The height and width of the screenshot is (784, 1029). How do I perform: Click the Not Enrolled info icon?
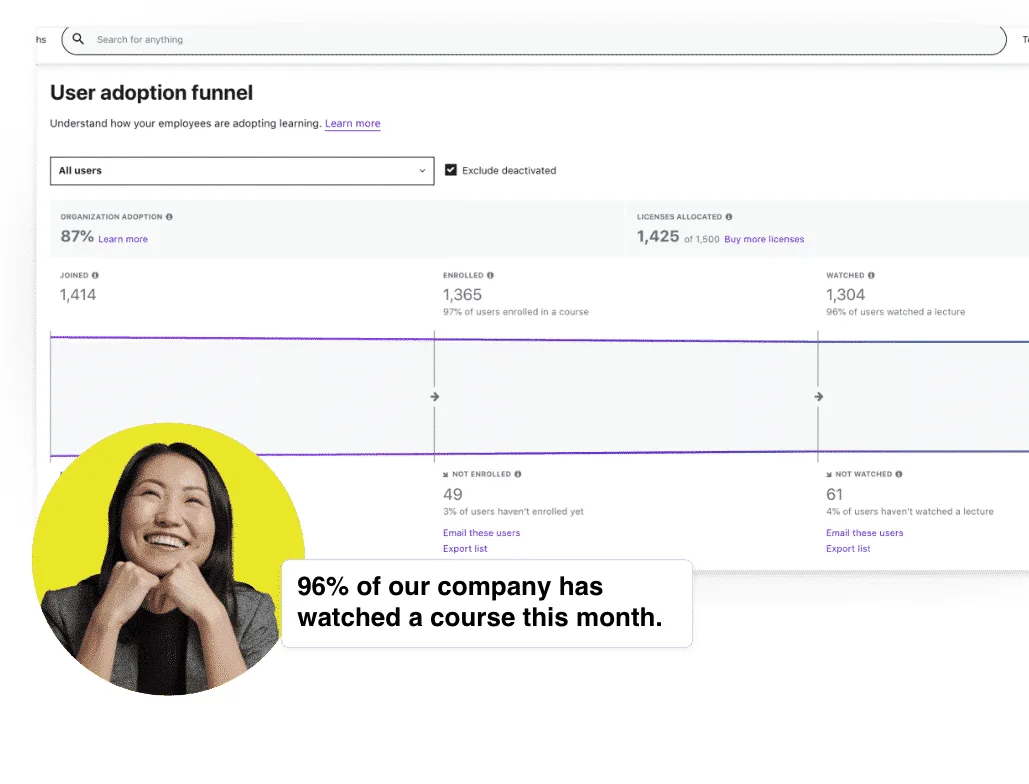pos(518,474)
